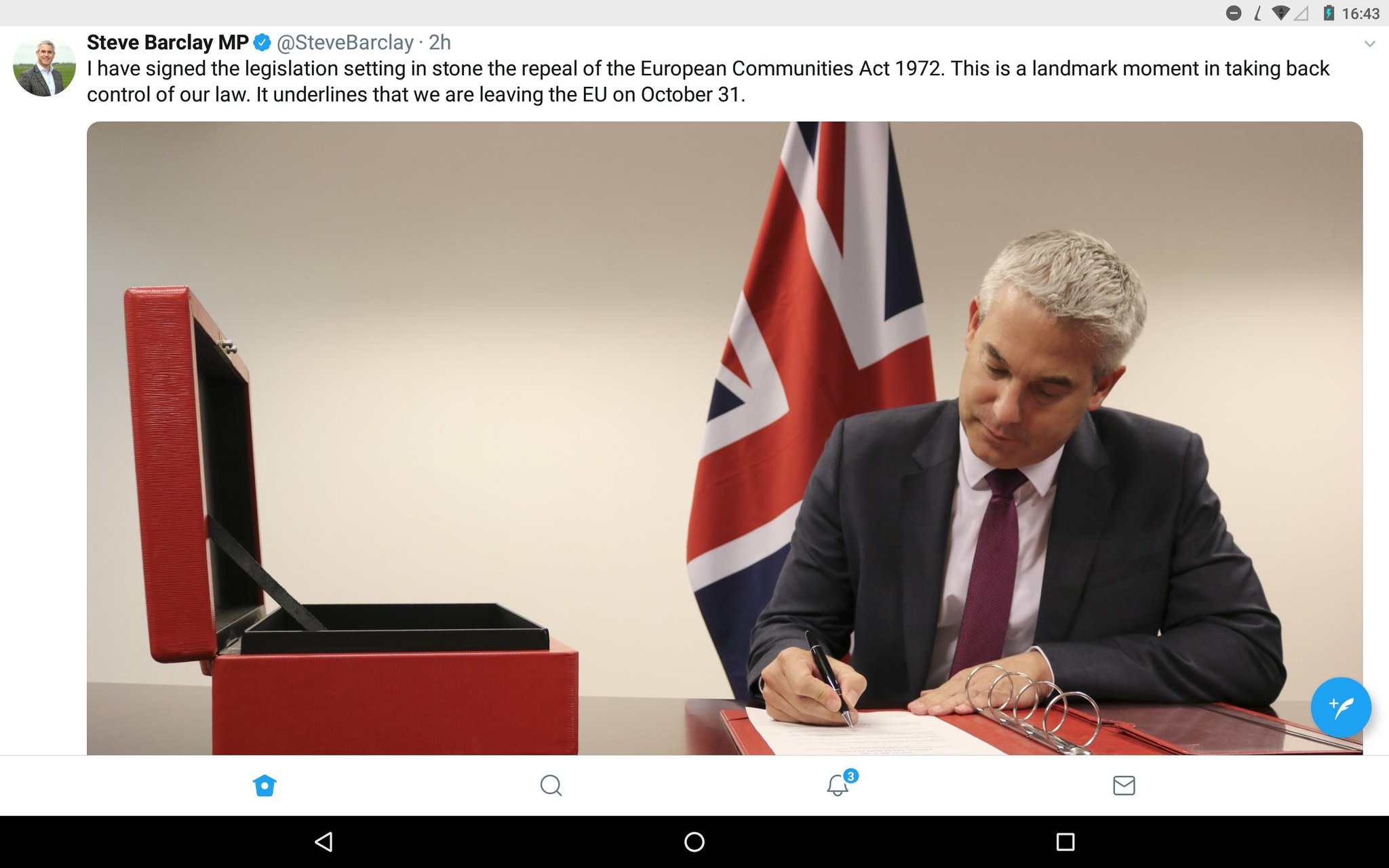Tap the Android back navigation button

324,842
